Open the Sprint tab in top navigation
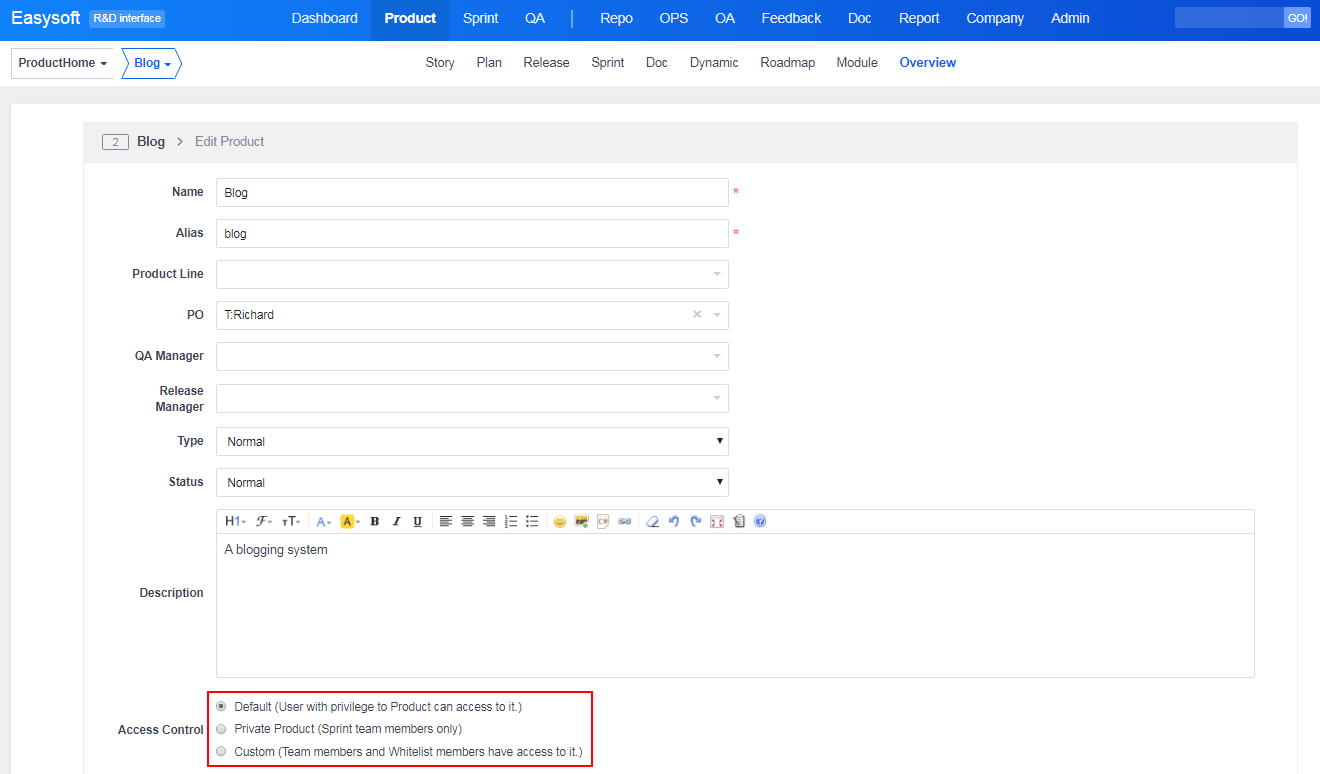This screenshot has height=774, width=1320. tap(480, 18)
